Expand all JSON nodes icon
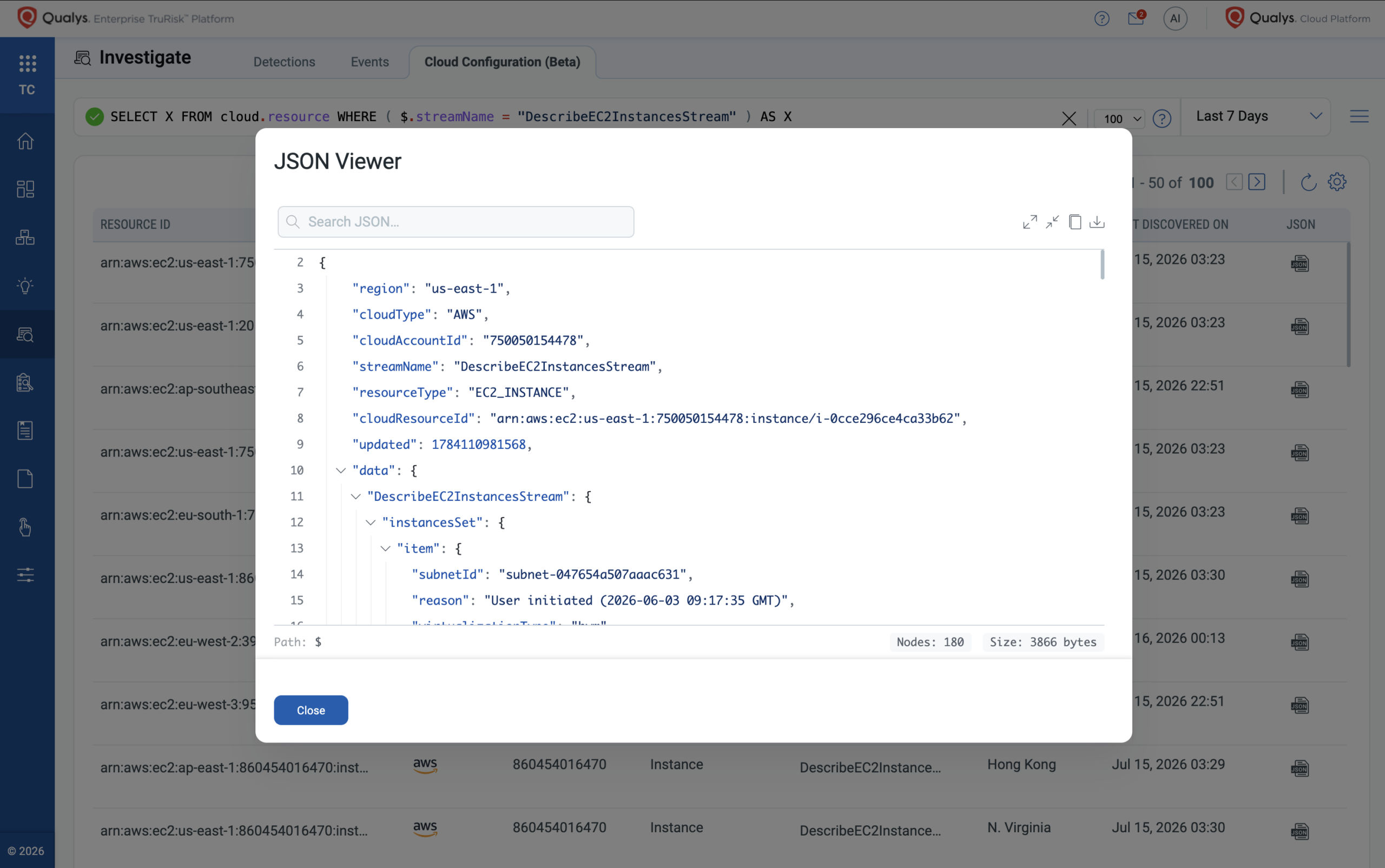The width and height of the screenshot is (1385, 868). [x=1030, y=222]
